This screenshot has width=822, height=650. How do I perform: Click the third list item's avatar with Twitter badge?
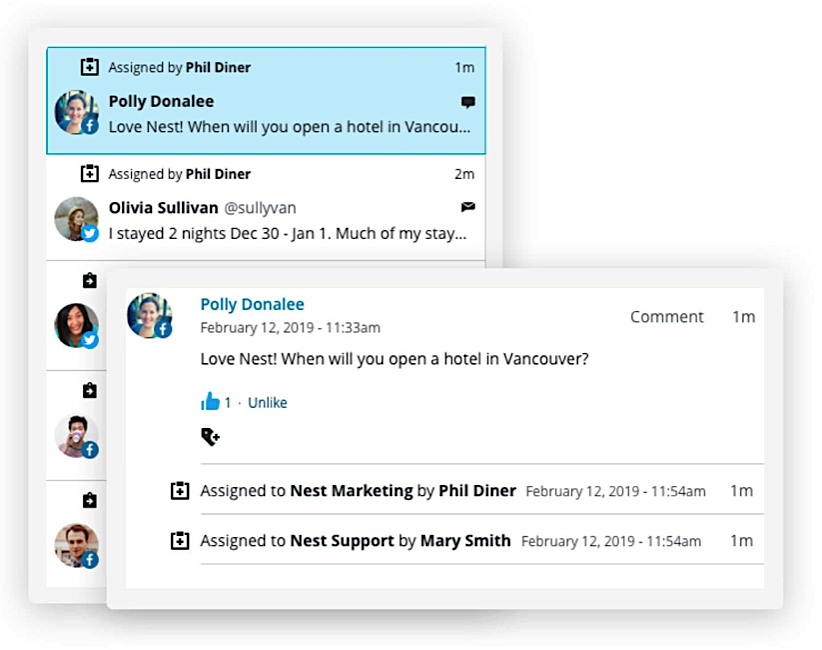tap(77, 326)
